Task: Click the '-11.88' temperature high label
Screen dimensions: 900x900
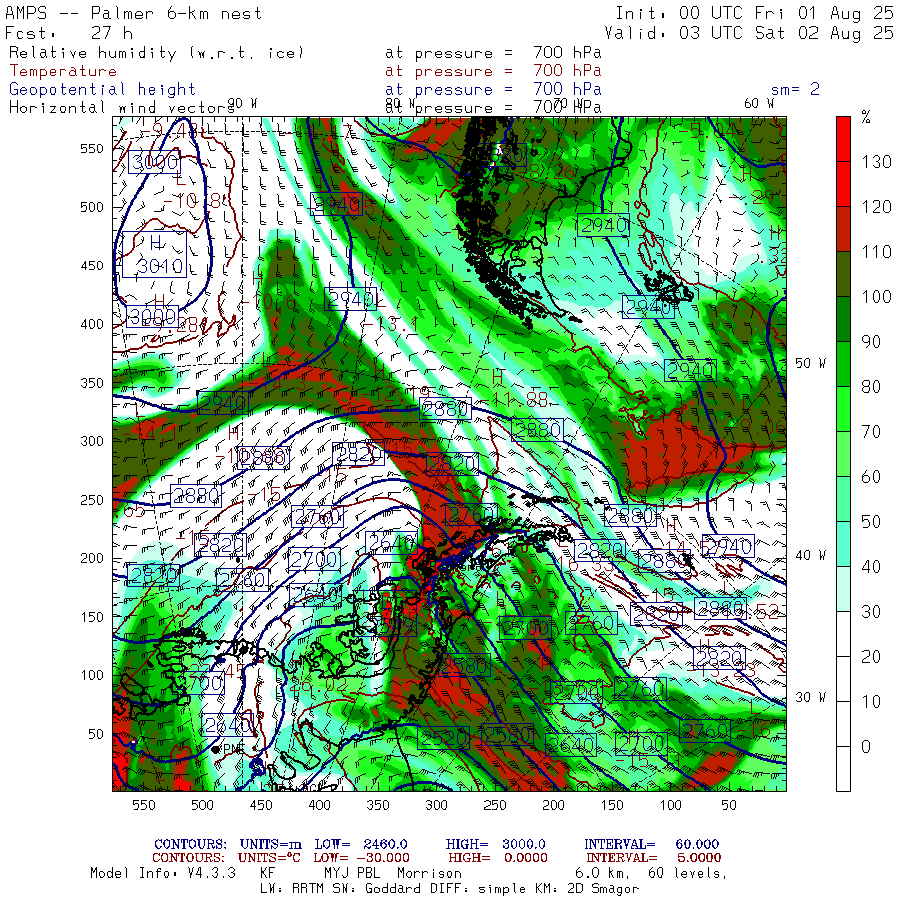Action: (514, 399)
